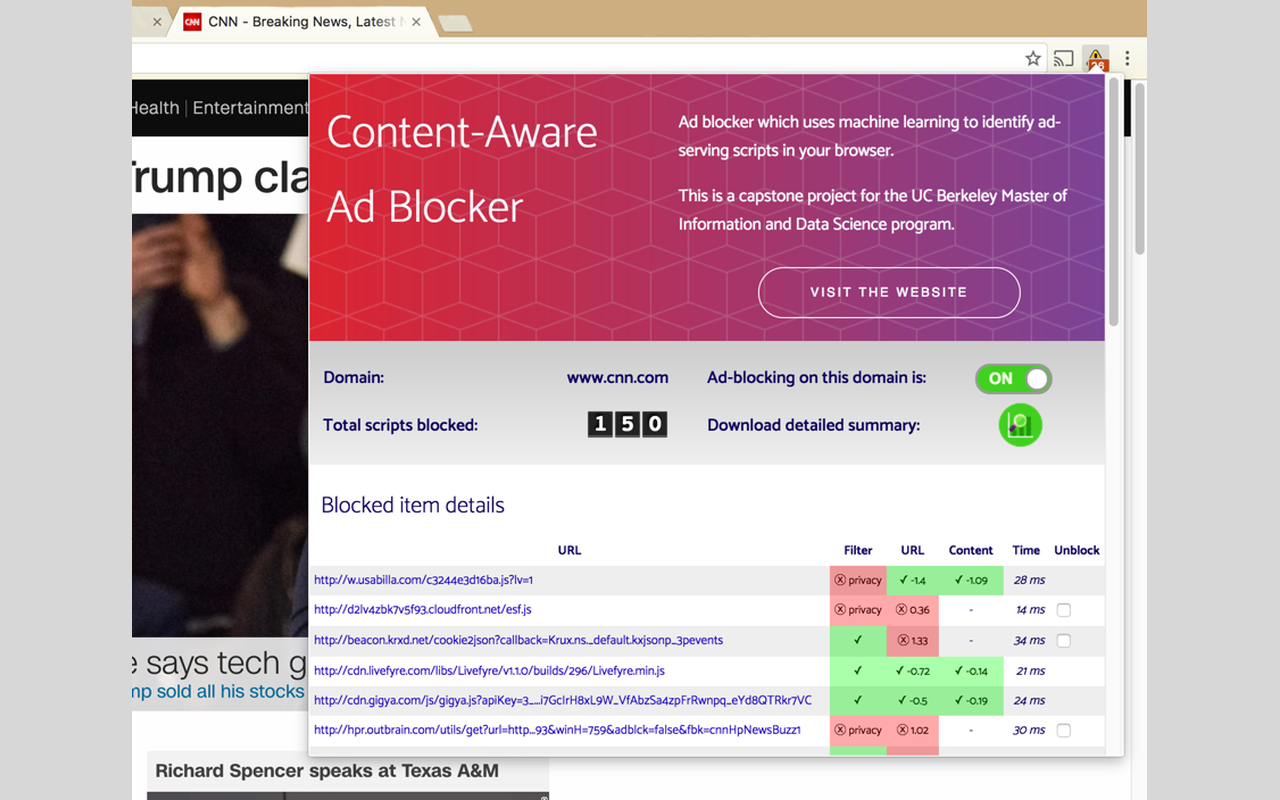Click the 28 ms time value
This screenshot has height=800, width=1280.
pos(1029,580)
